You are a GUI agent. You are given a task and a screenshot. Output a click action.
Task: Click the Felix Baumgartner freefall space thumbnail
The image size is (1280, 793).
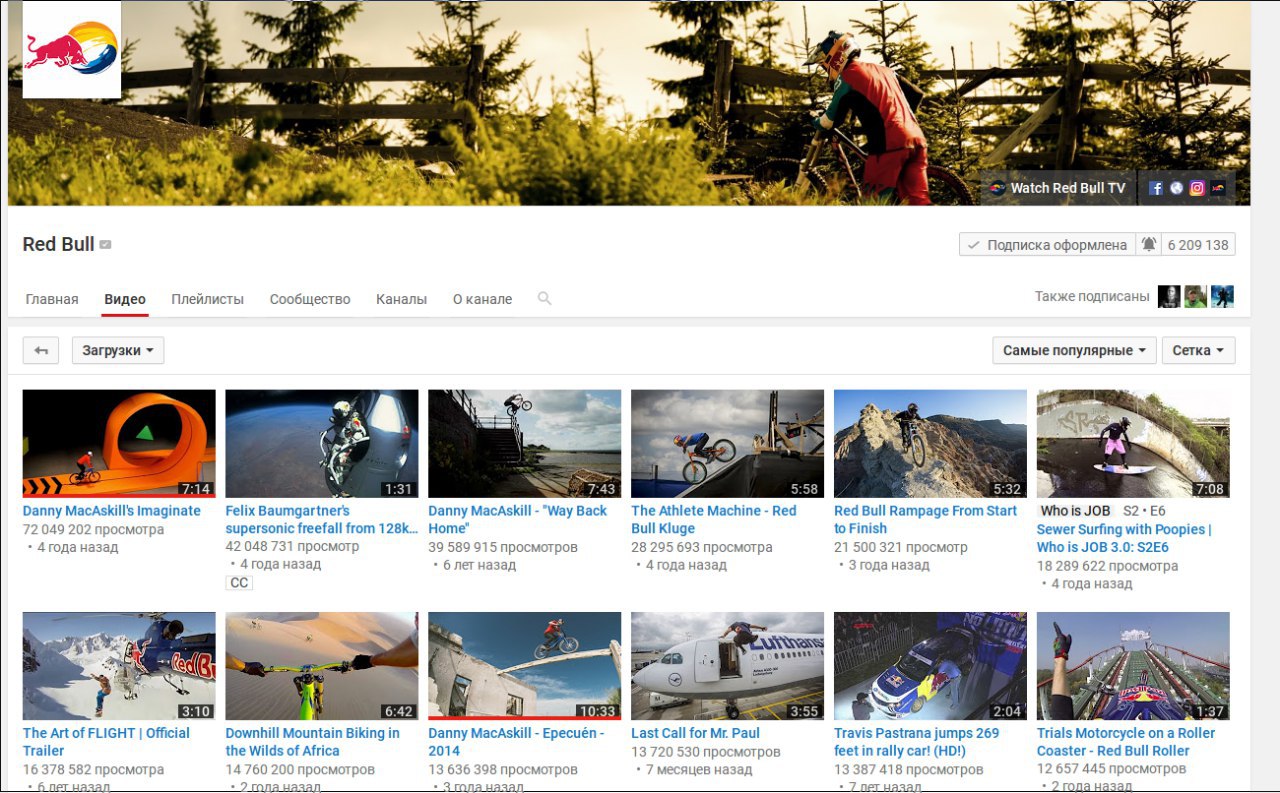tap(322, 444)
